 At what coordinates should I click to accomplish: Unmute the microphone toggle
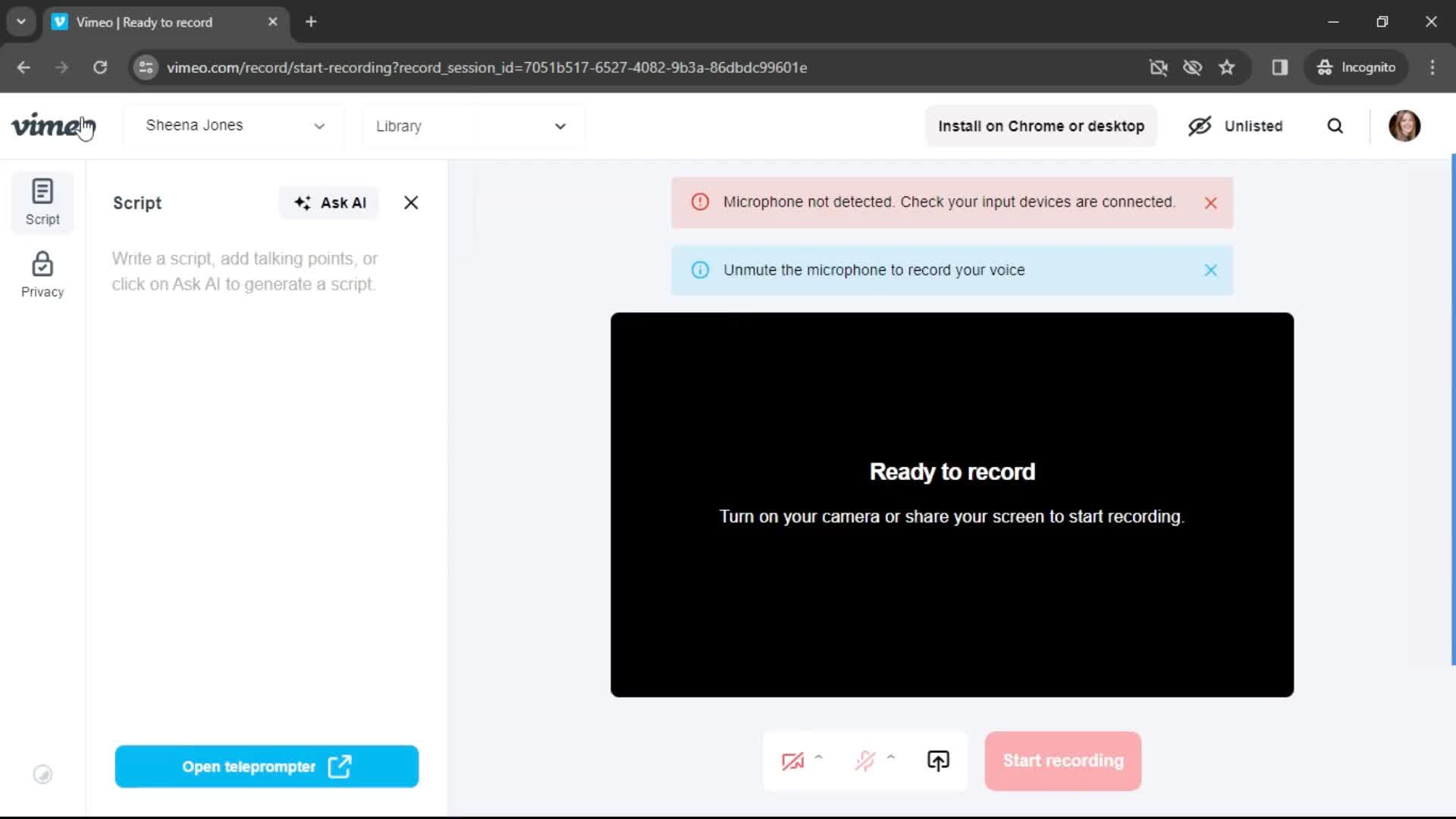click(x=865, y=761)
